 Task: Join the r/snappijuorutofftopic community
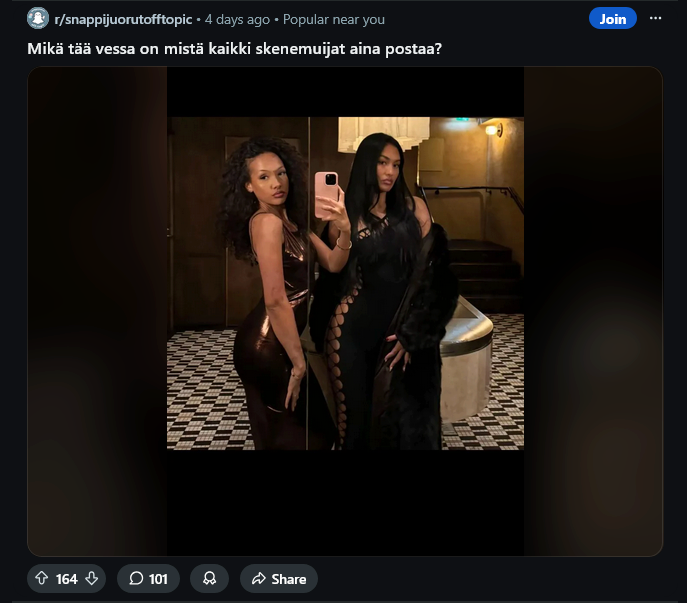[613, 18]
